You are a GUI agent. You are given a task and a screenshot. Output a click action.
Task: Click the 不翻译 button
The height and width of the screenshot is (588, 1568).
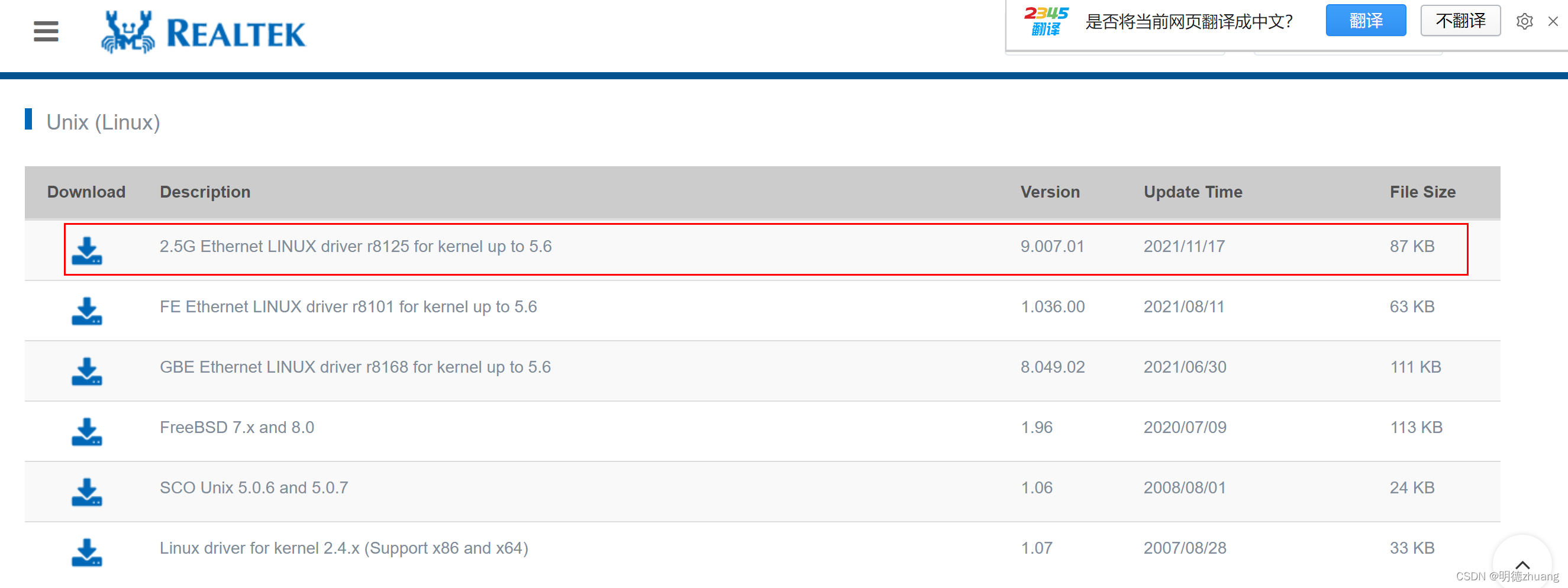coord(1460,21)
